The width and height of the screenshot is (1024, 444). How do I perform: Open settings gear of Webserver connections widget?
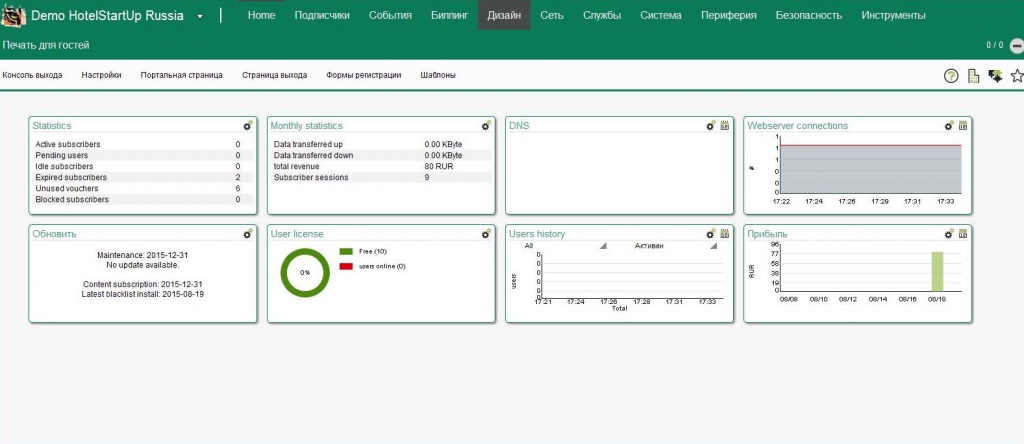950,125
